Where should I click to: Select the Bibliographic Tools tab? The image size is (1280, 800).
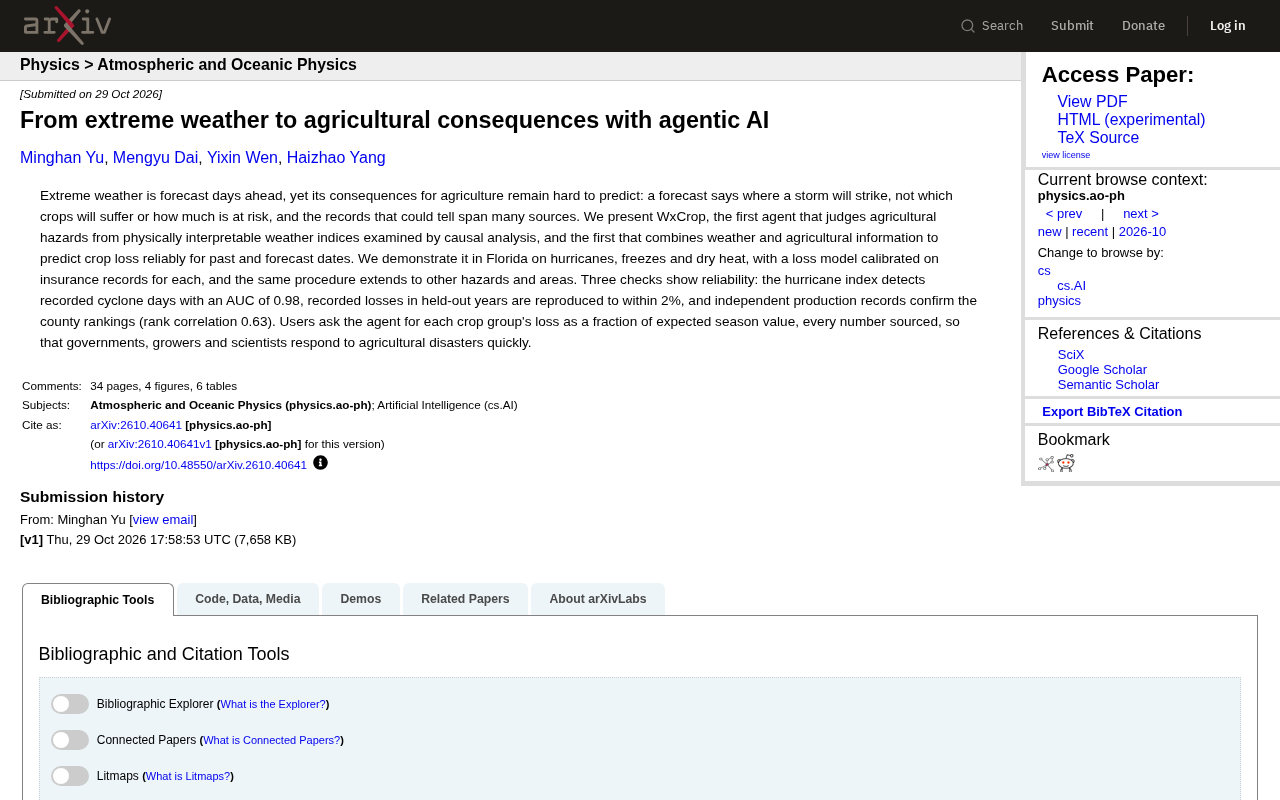point(98,600)
